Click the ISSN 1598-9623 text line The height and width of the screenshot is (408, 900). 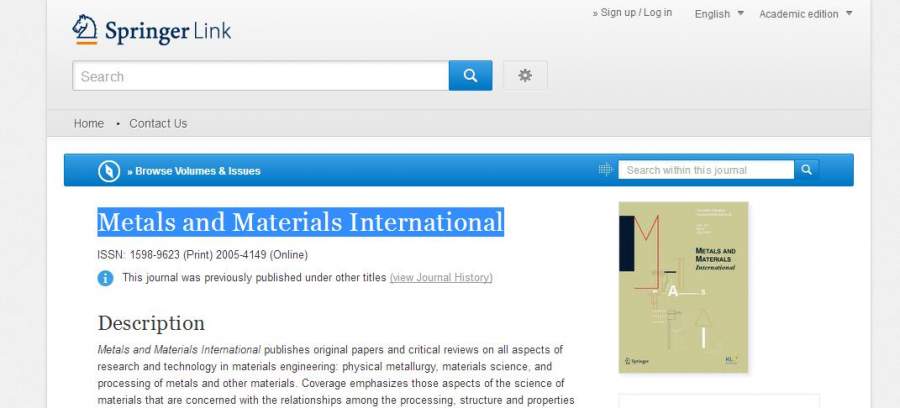pyautogui.click(x=203, y=255)
